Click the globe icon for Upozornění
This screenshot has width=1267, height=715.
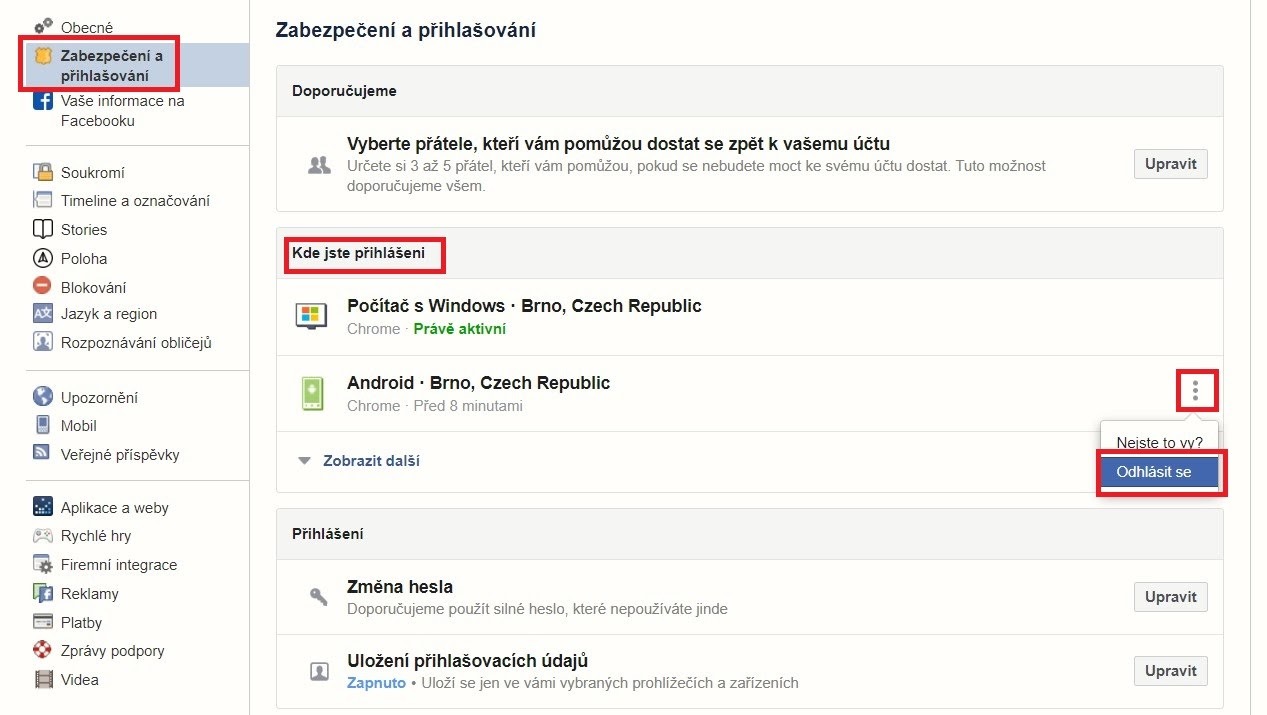pyautogui.click(x=43, y=397)
